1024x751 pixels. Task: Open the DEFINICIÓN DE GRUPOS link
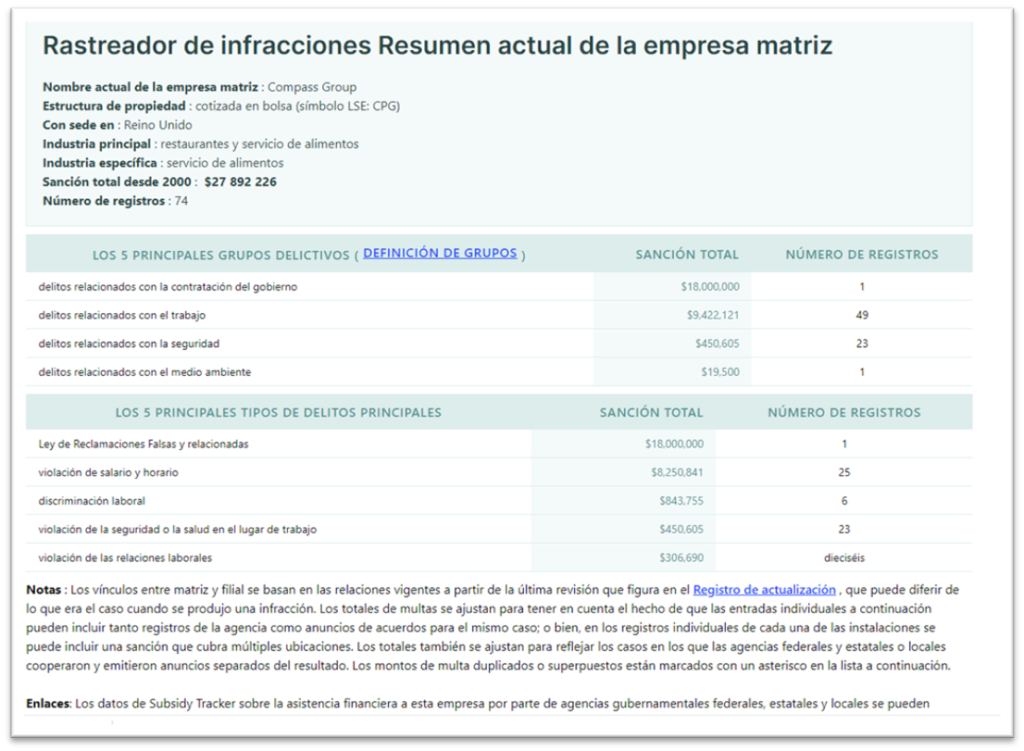click(x=440, y=253)
